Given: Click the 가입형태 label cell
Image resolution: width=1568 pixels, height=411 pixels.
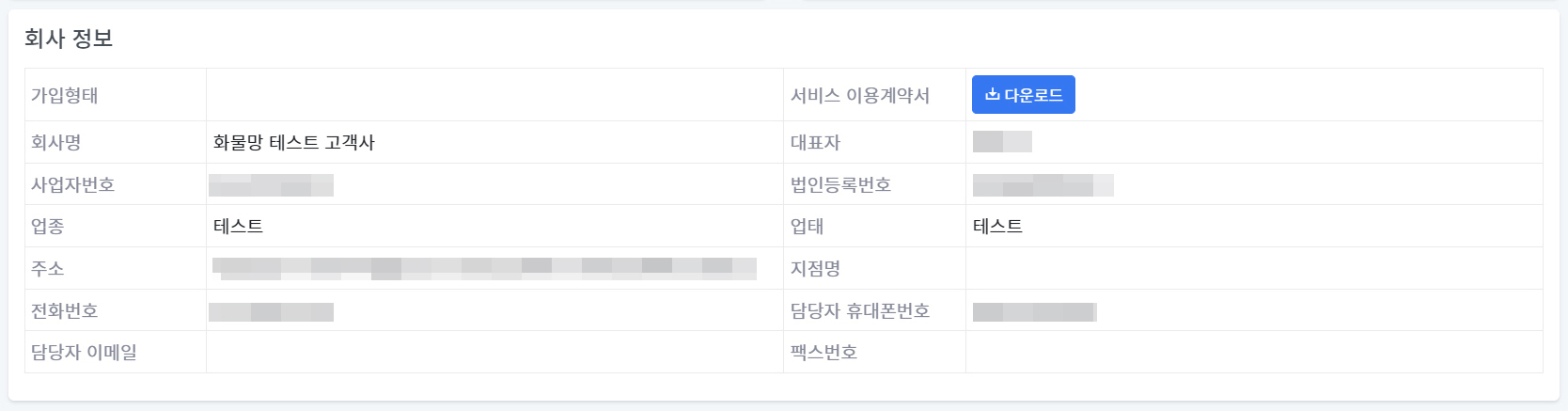Looking at the screenshot, I should coord(116,95).
